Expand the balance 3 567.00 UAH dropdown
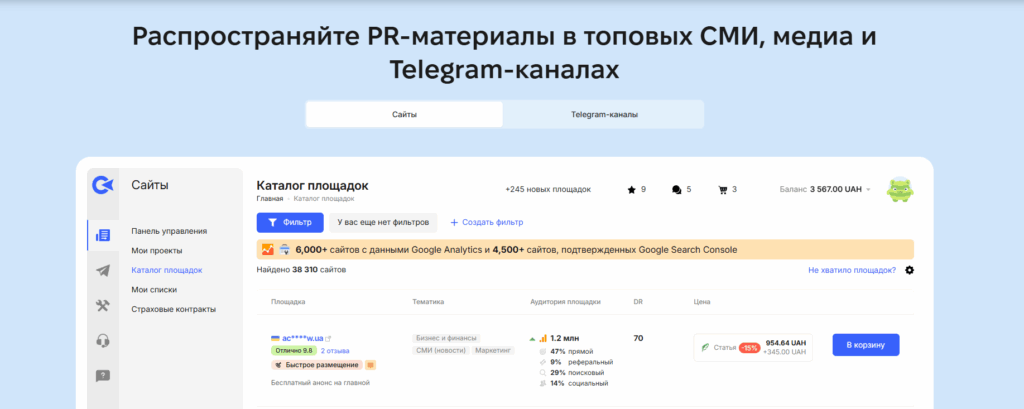Viewport: 1024px width, 409px height. pyautogui.click(x=869, y=189)
